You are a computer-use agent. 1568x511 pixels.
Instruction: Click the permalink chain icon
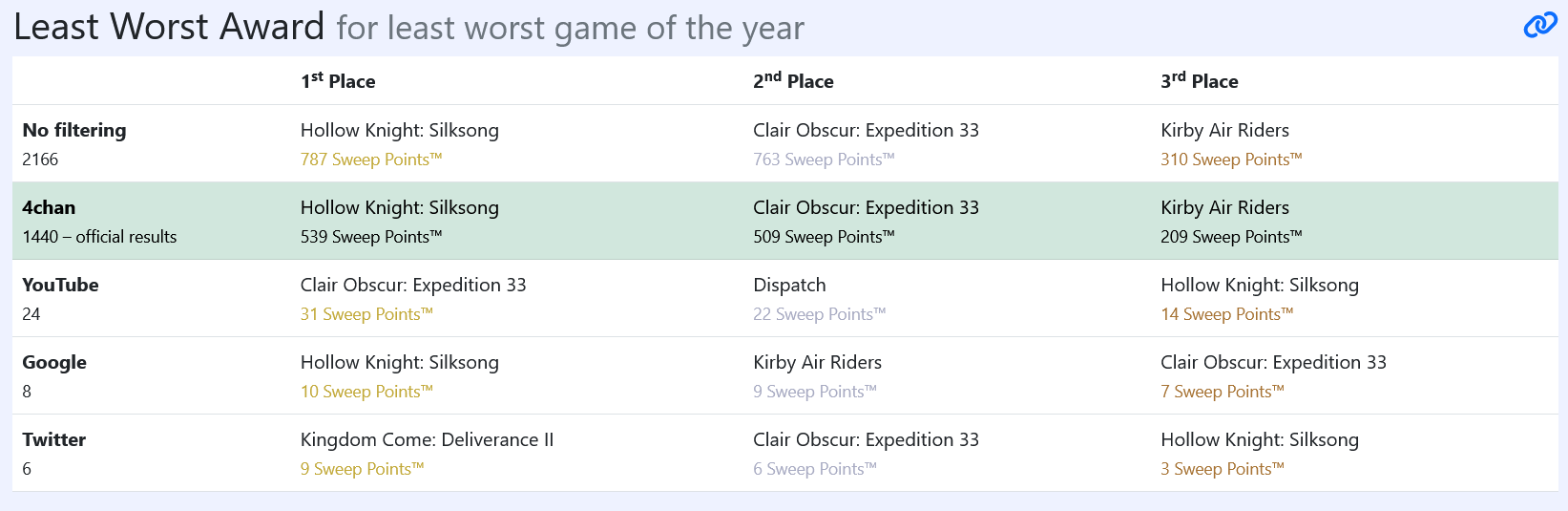click(x=1539, y=26)
